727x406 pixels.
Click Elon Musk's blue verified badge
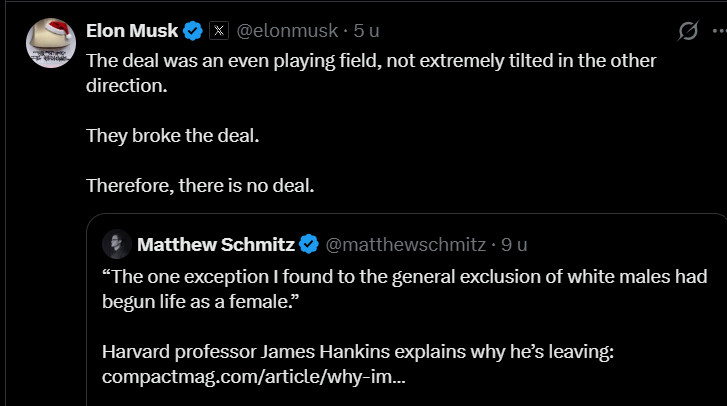click(x=193, y=31)
